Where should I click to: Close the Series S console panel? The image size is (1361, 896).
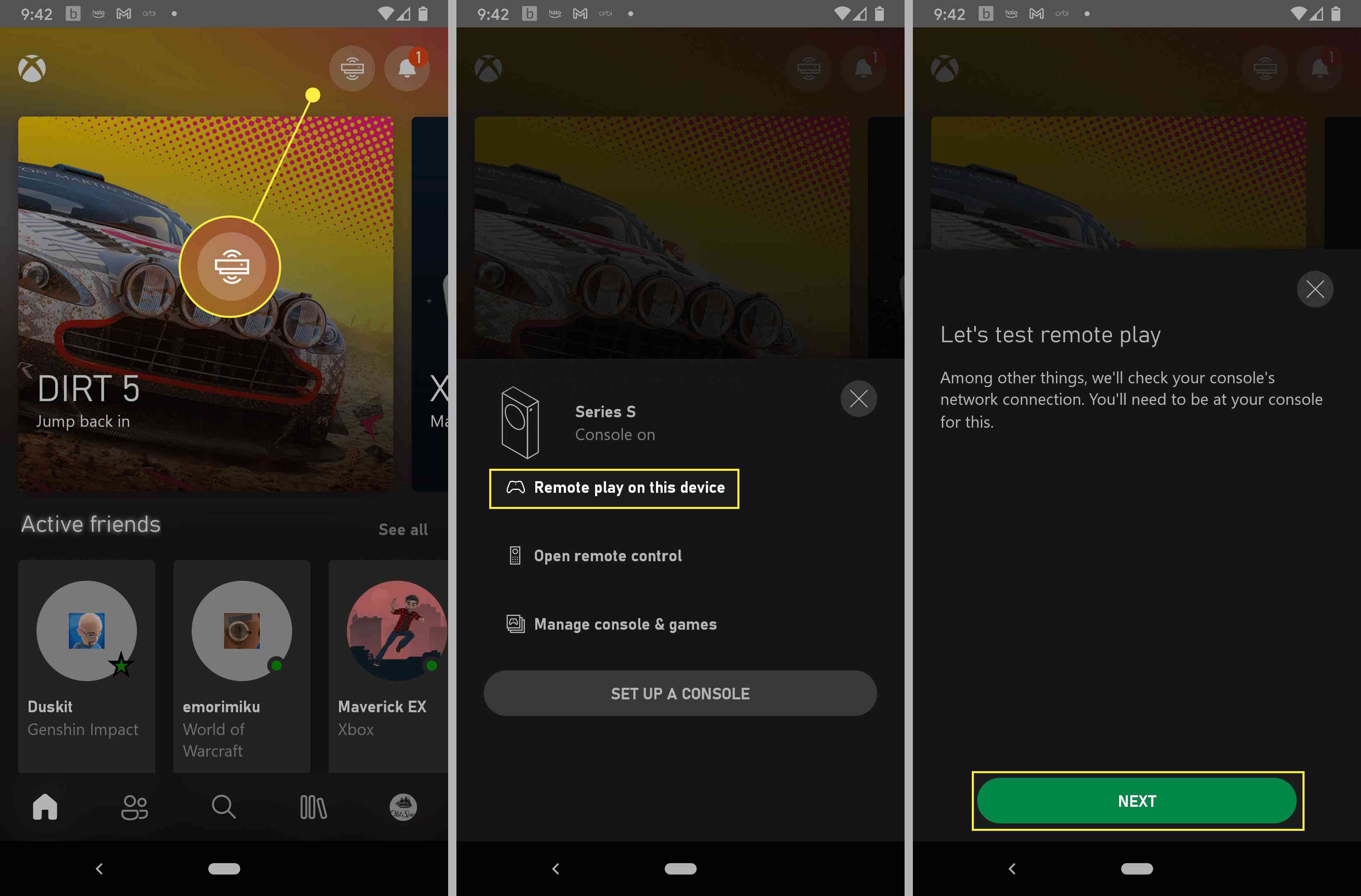[859, 399]
